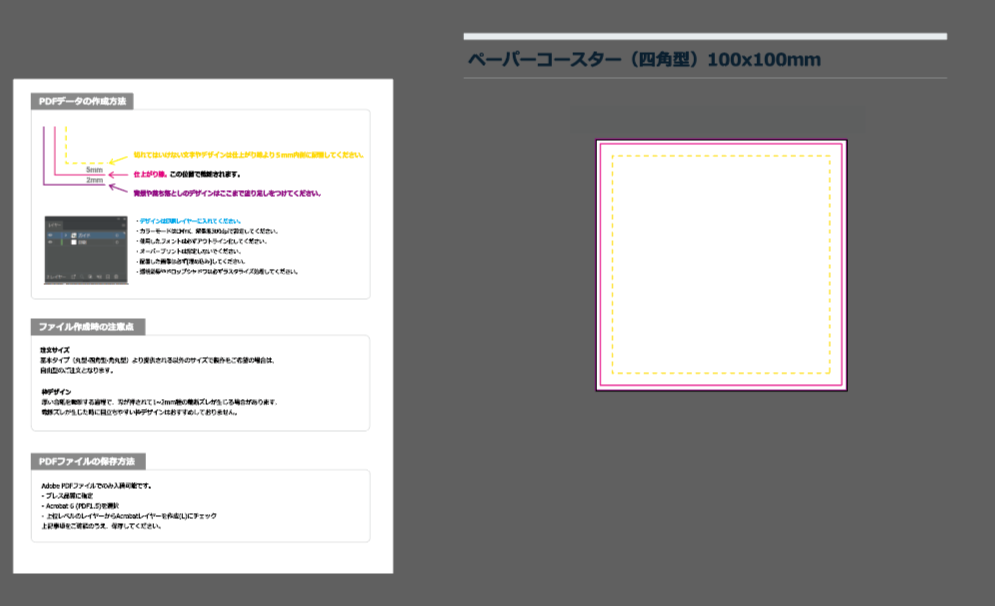Screen dimensions: 995x606
Task: Click the ファイル作成時の注意点 section header
Action: coord(89,327)
